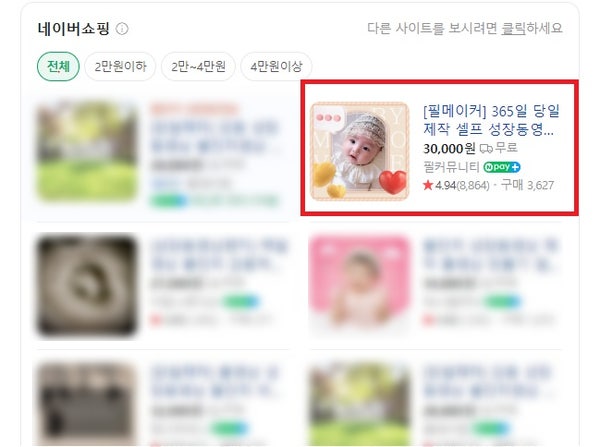The width and height of the screenshot is (600, 447).
Task: Filter by the 2만~4만원 price range
Action: pyautogui.click(x=198, y=67)
